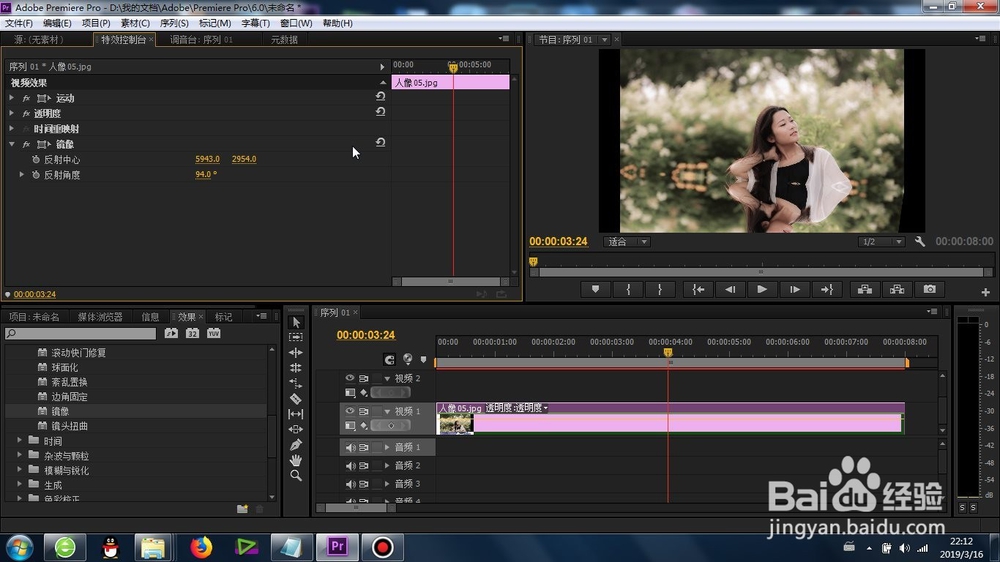Toggle 镜像 effect fx on/off
The image size is (1000, 562).
[26, 145]
